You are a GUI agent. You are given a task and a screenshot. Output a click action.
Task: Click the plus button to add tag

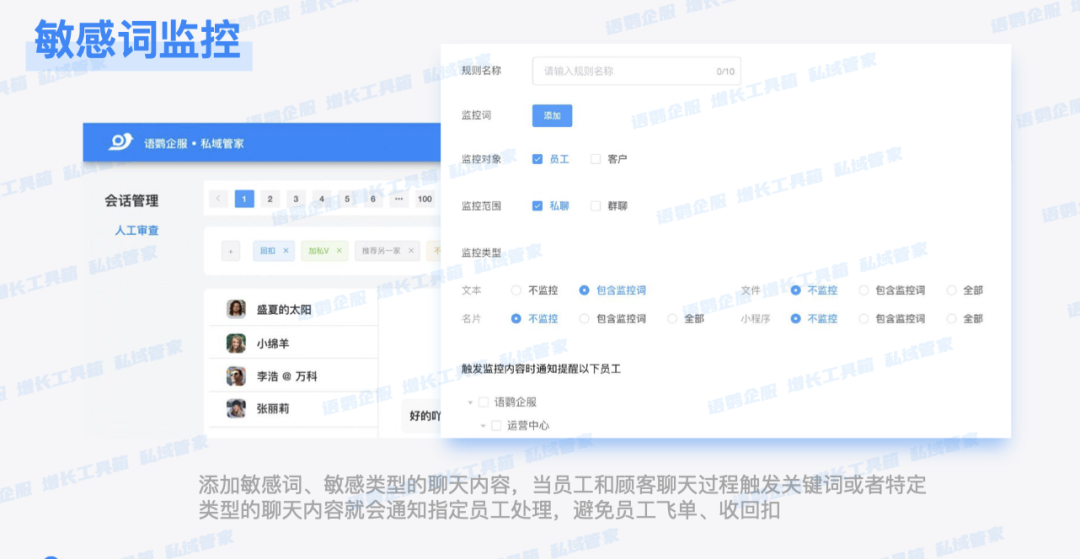(x=229, y=251)
